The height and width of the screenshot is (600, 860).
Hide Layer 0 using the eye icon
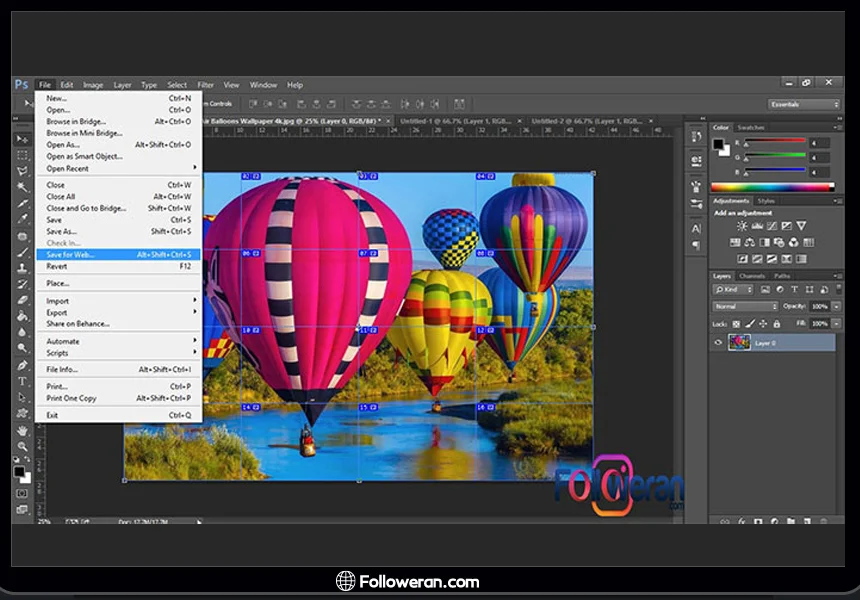click(718, 342)
